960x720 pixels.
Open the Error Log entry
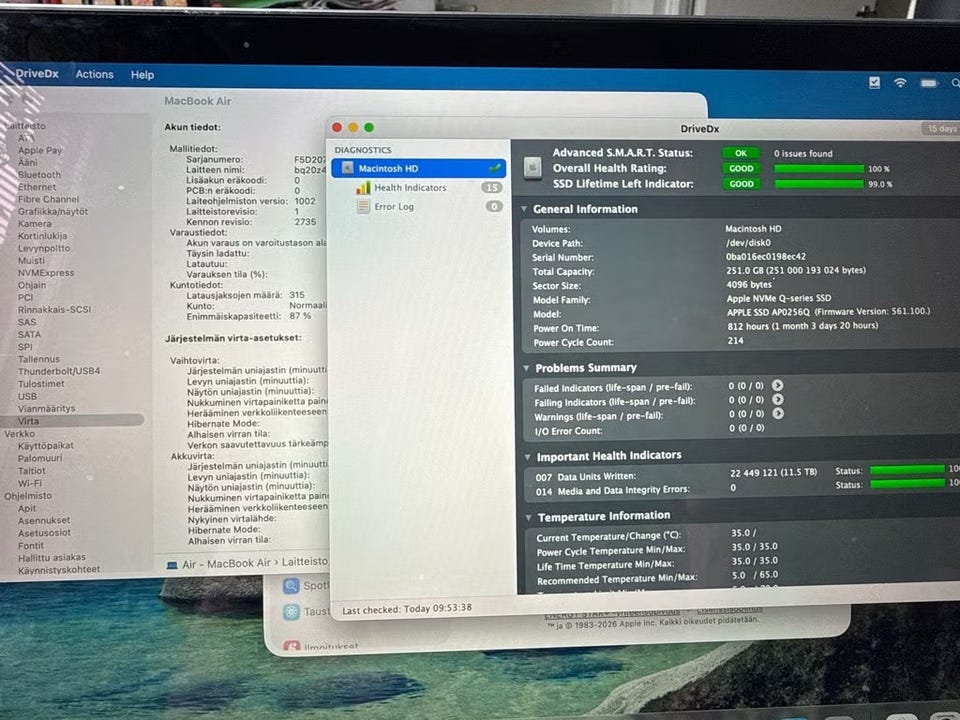tap(394, 207)
